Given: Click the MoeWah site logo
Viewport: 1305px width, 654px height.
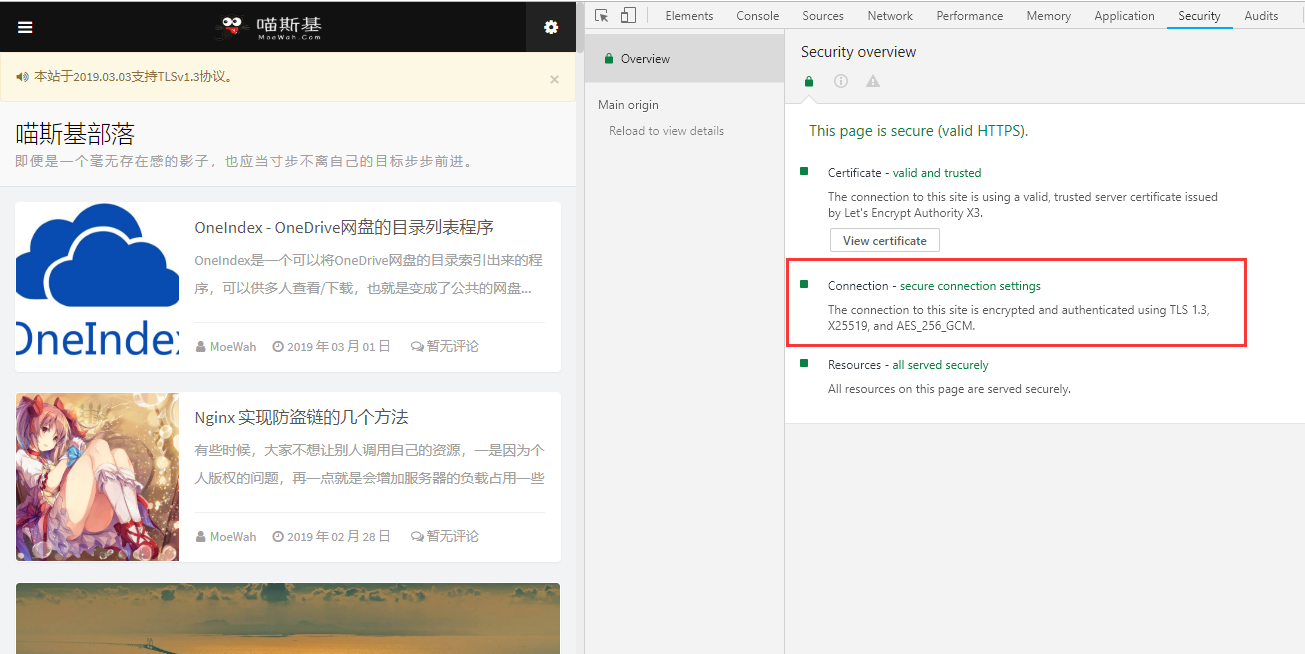Looking at the screenshot, I should 272,27.
